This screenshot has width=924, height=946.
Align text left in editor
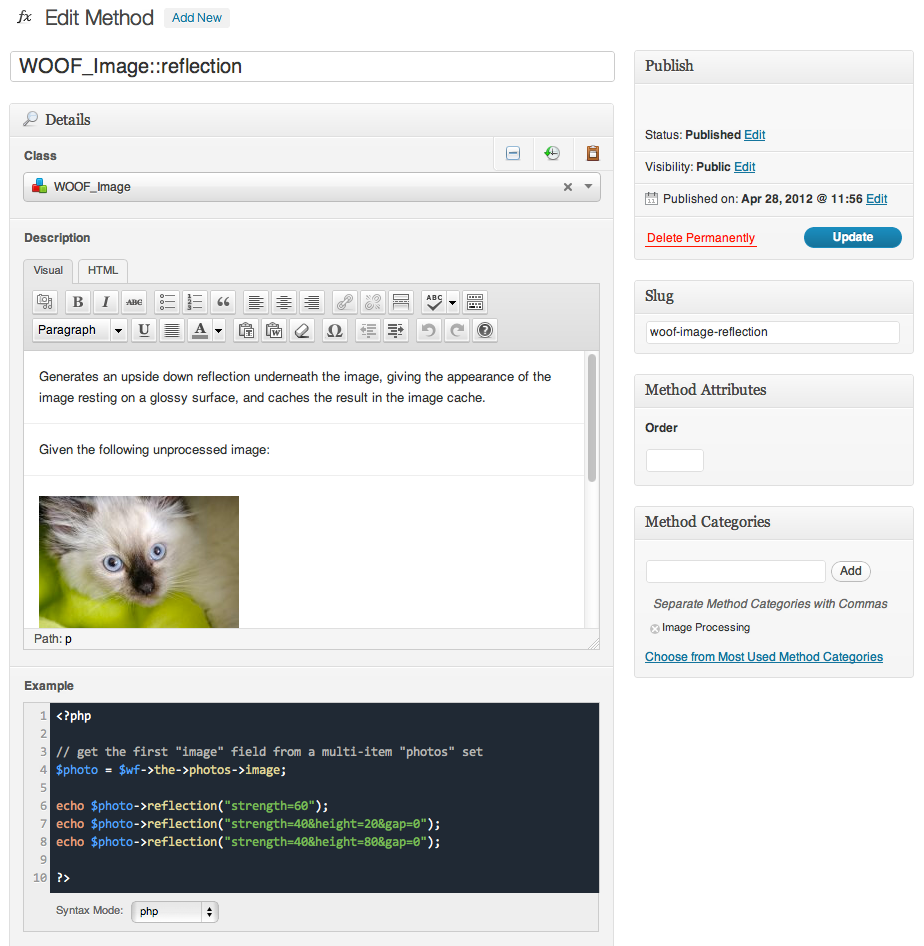pyautogui.click(x=256, y=302)
